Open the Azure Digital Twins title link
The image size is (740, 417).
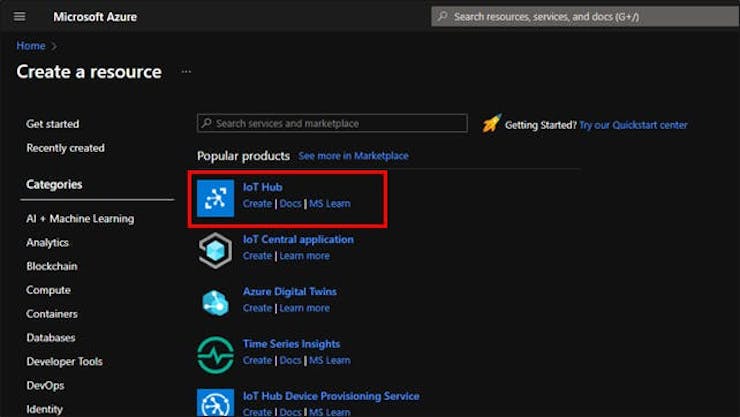pos(290,292)
